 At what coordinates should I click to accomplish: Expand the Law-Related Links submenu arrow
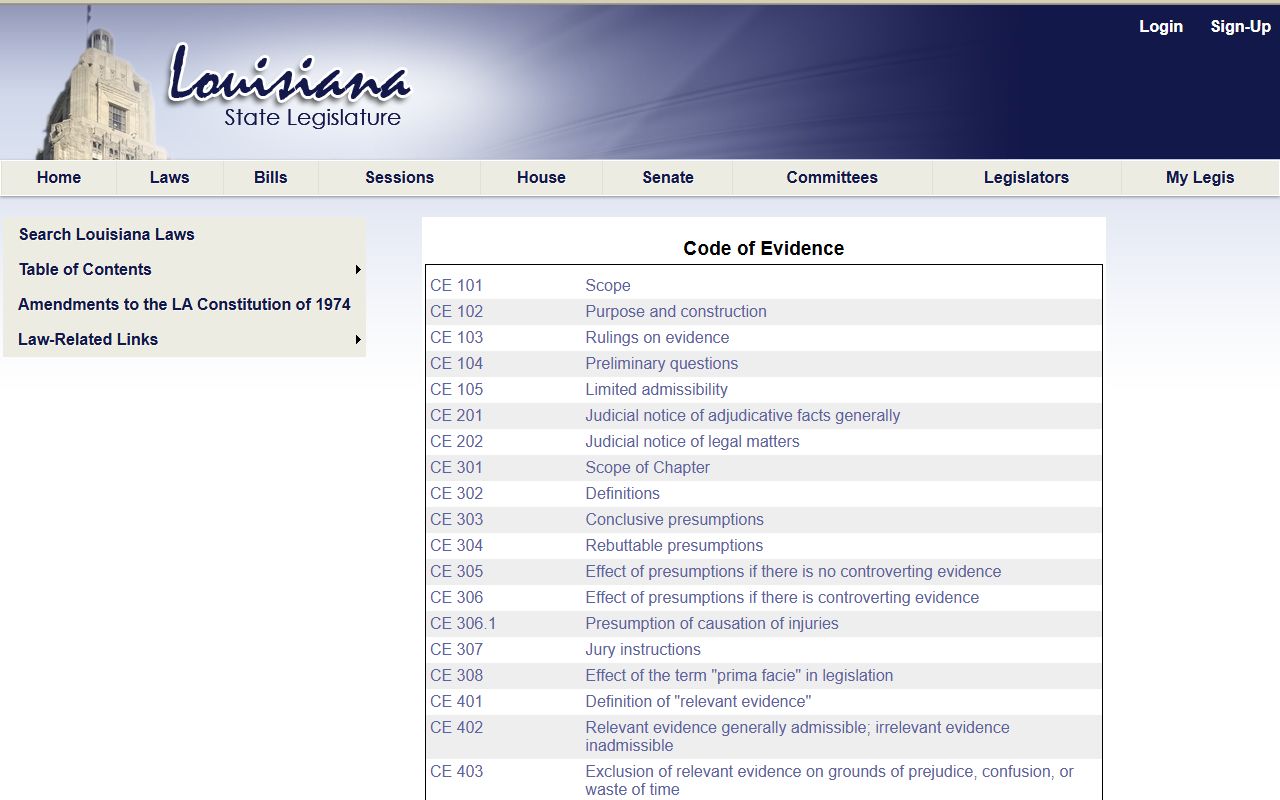pyautogui.click(x=358, y=340)
